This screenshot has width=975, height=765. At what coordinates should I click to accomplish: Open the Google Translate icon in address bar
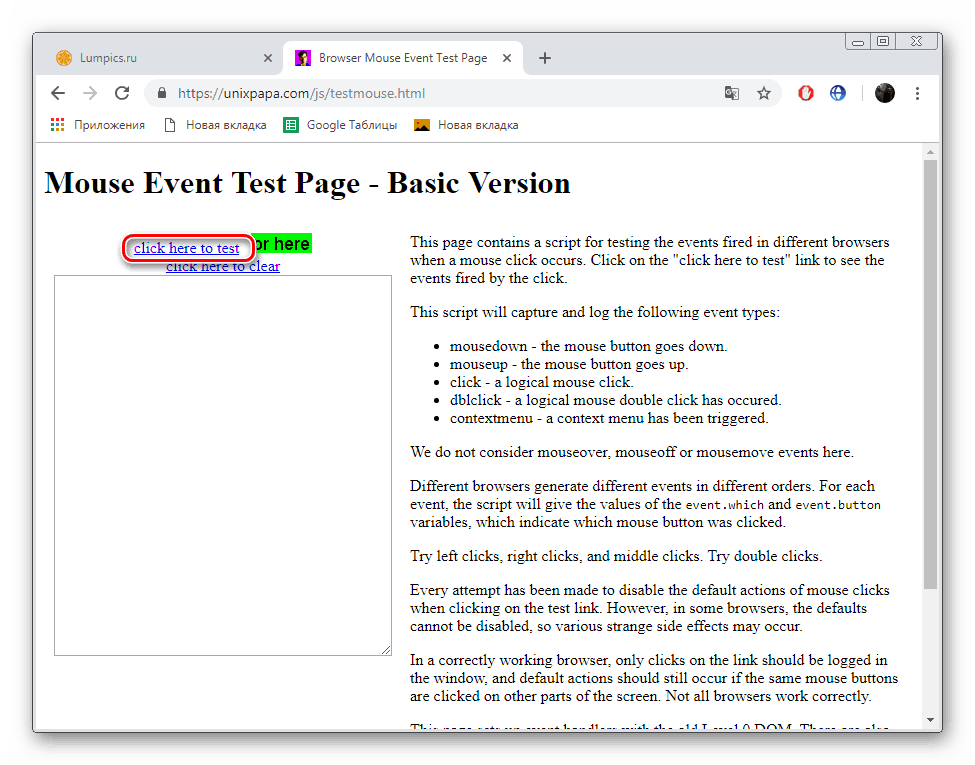coord(731,92)
